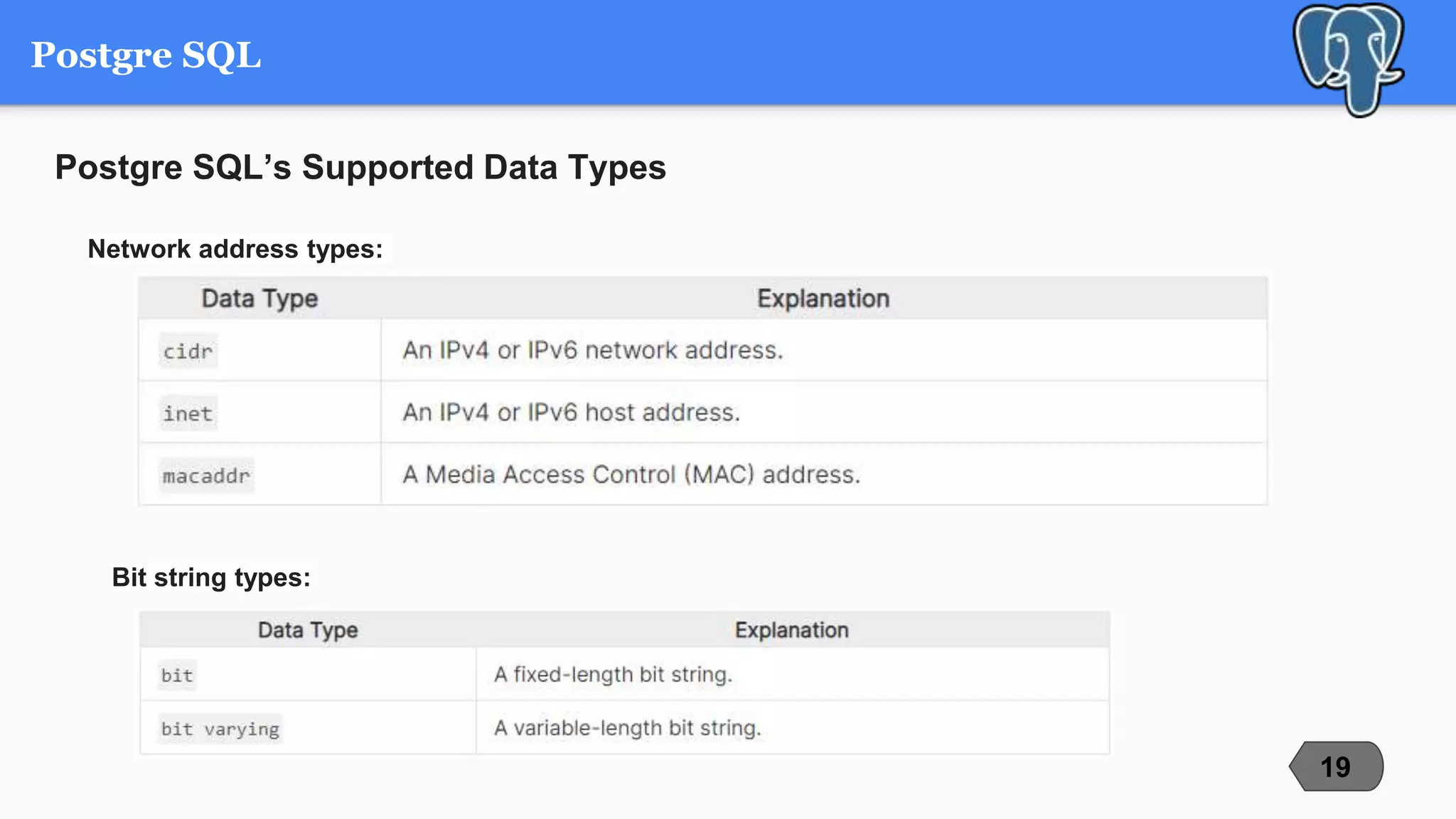Click Explanation header in bit string table
This screenshot has height=819, width=1456.
tap(792, 630)
